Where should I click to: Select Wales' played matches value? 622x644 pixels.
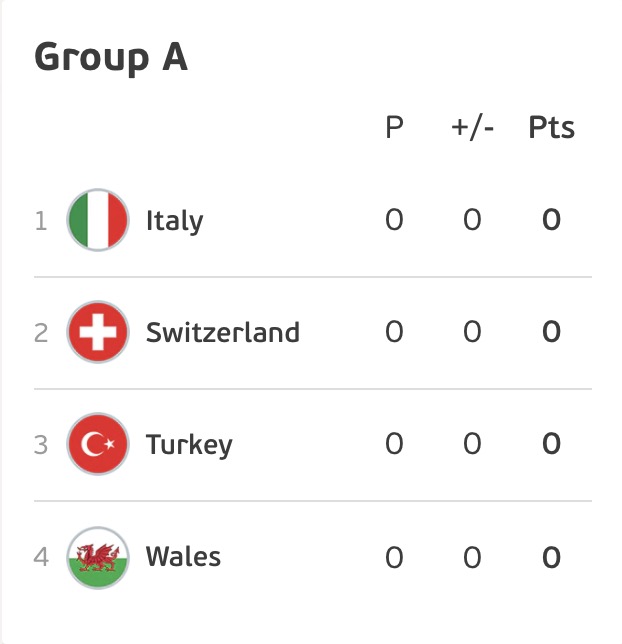tap(394, 558)
